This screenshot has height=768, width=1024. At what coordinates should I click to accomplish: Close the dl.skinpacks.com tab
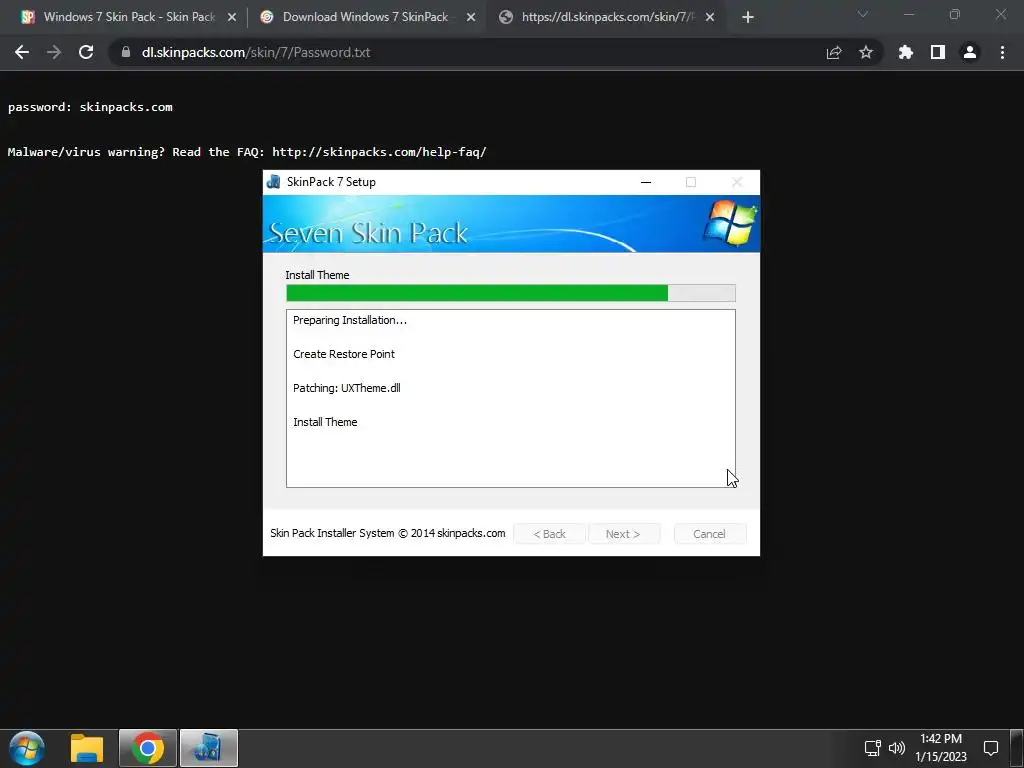pos(710,17)
